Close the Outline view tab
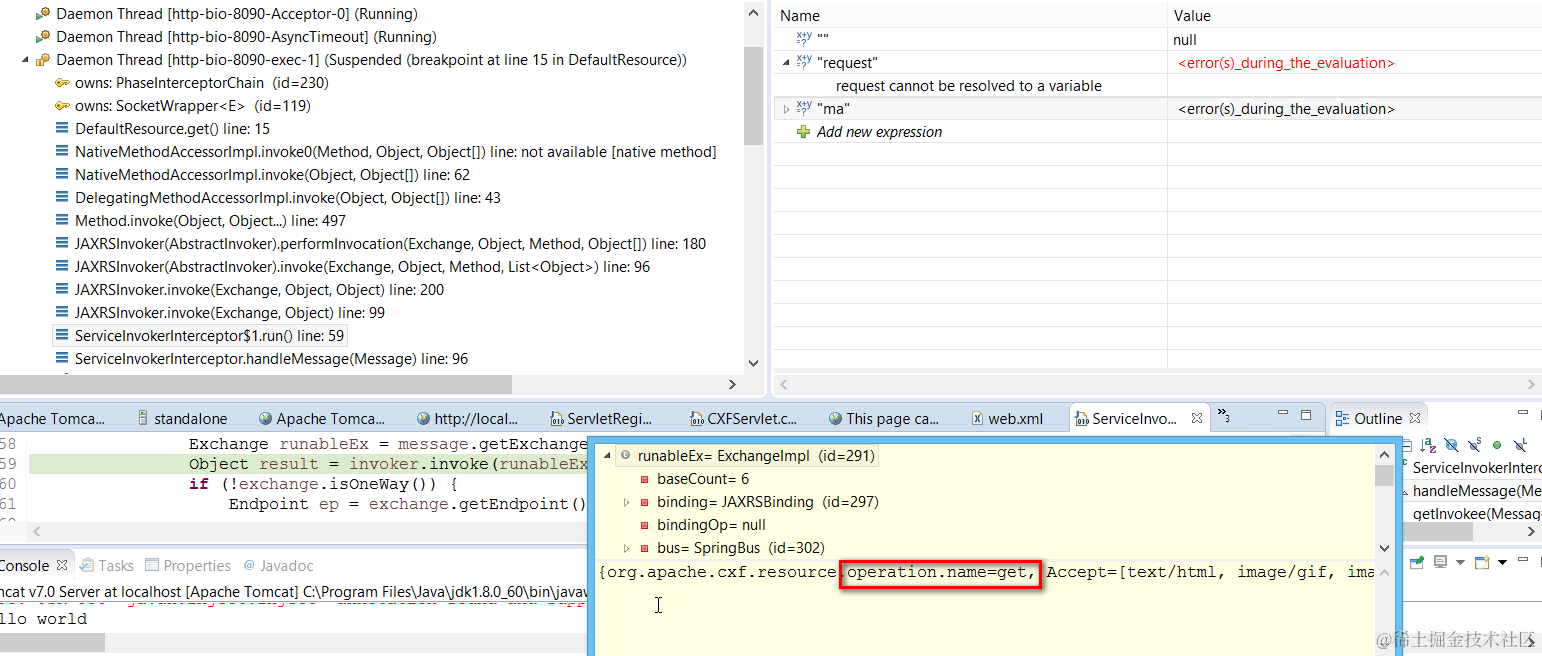The height and width of the screenshot is (656, 1542). 1414,419
